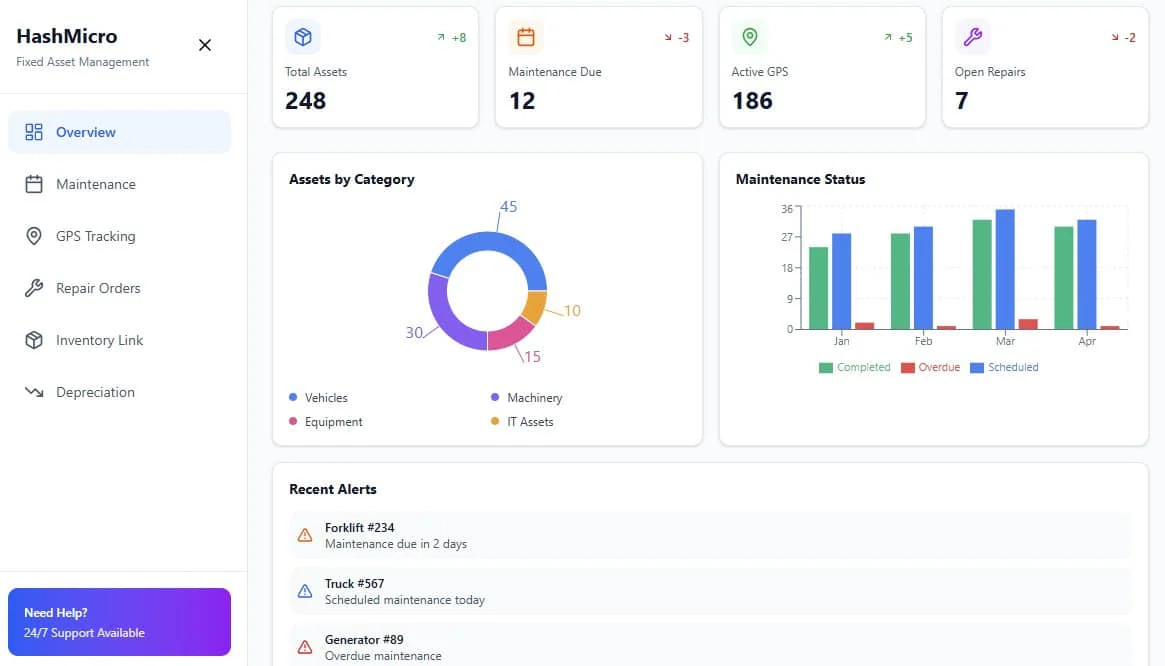The height and width of the screenshot is (666, 1165).
Task: Click the Depreciation trend-down icon
Action: click(x=33, y=392)
